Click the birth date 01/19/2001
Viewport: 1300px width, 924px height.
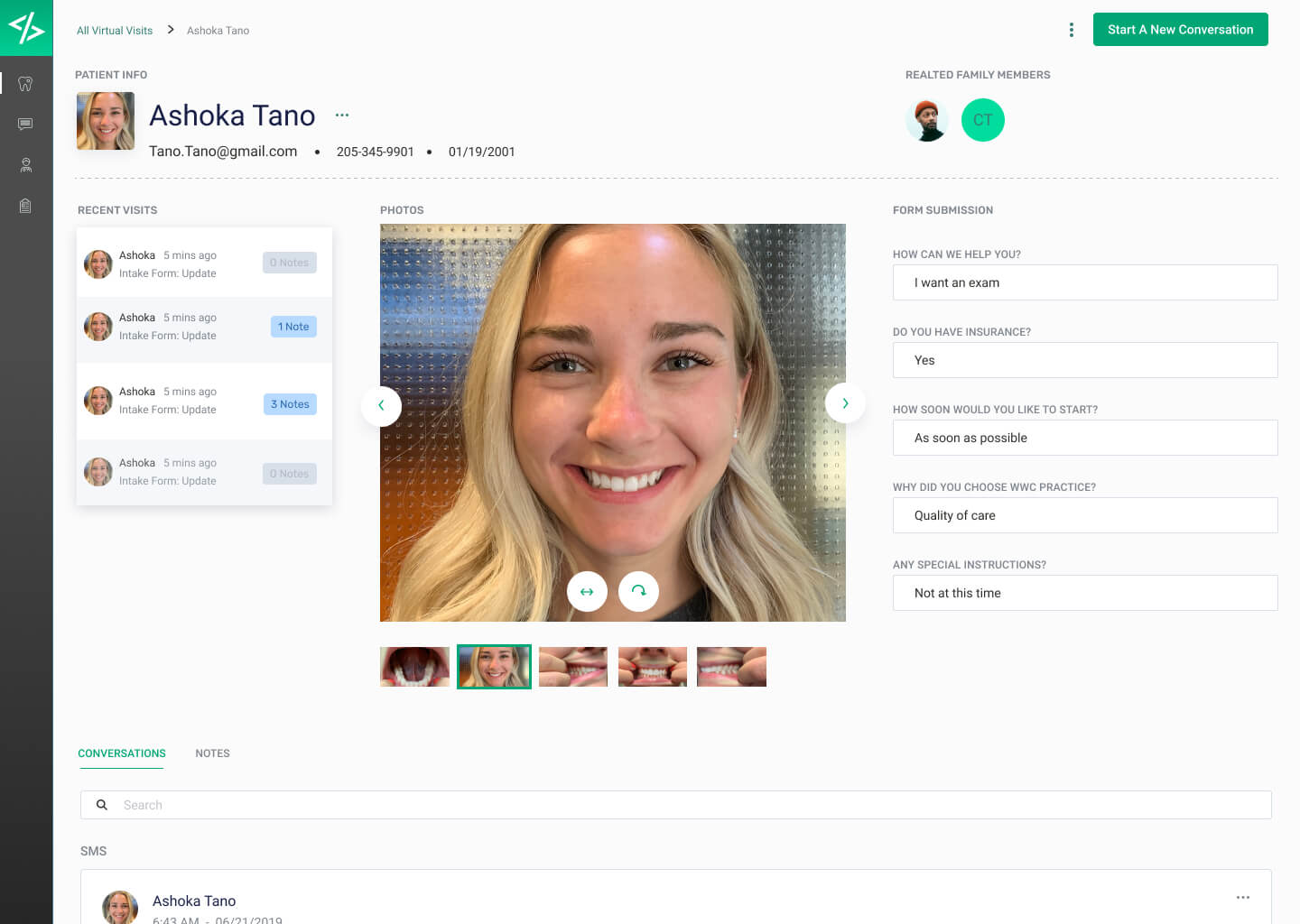[x=482, y=152]
